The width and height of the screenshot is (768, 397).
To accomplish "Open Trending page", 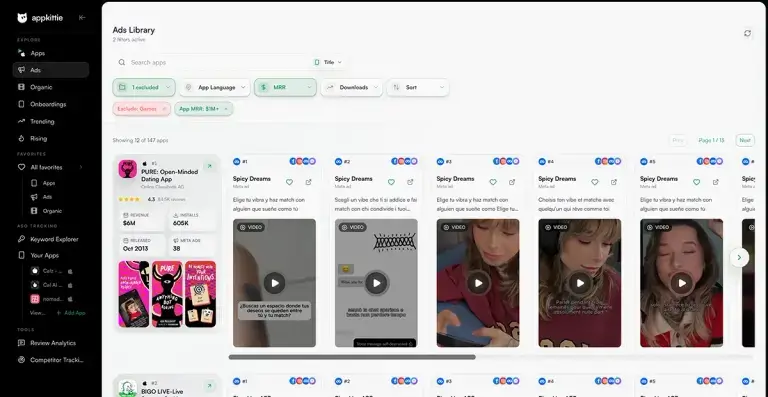I will point(42,121).
